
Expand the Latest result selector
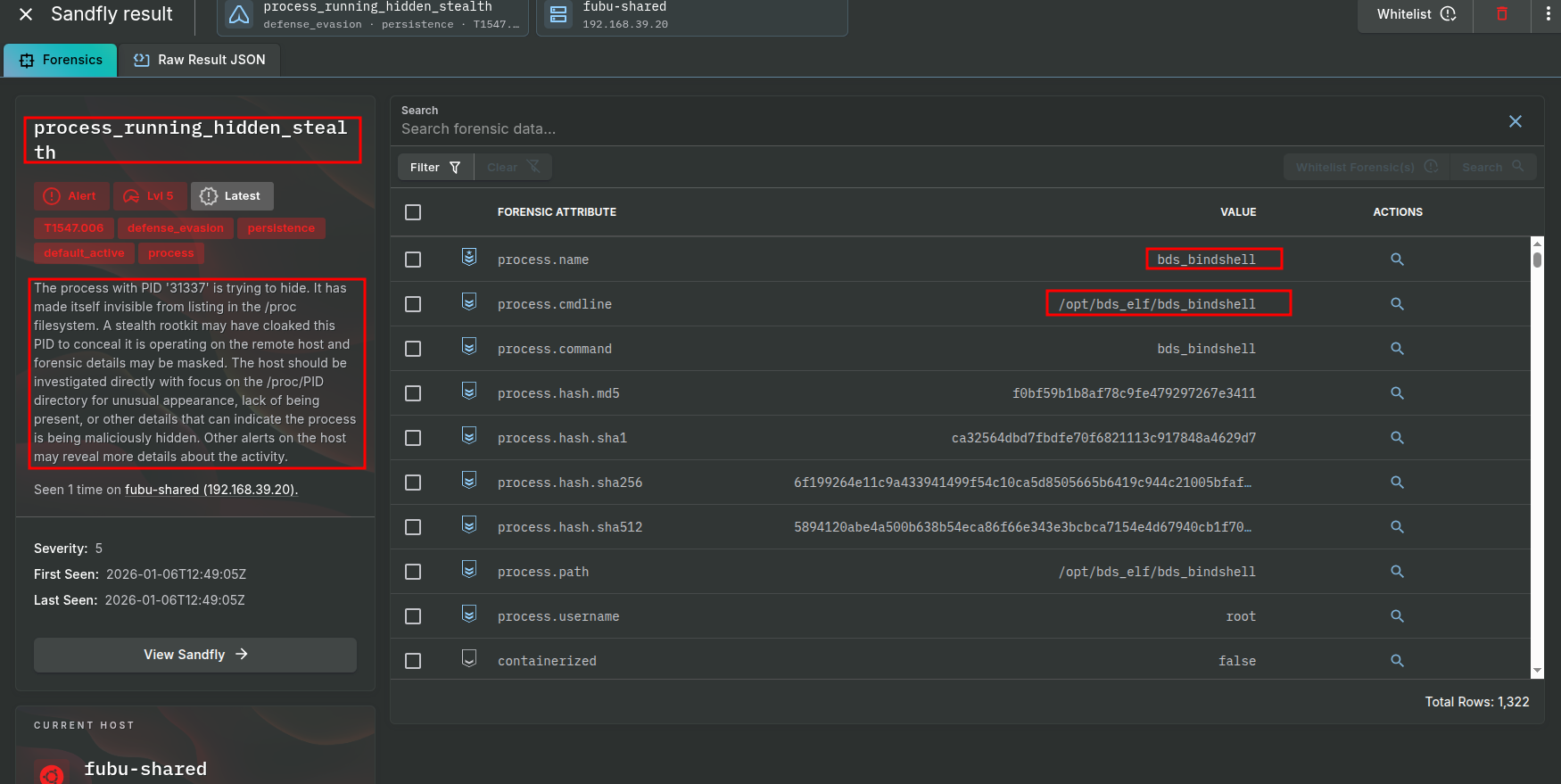[x=231, y=196]
